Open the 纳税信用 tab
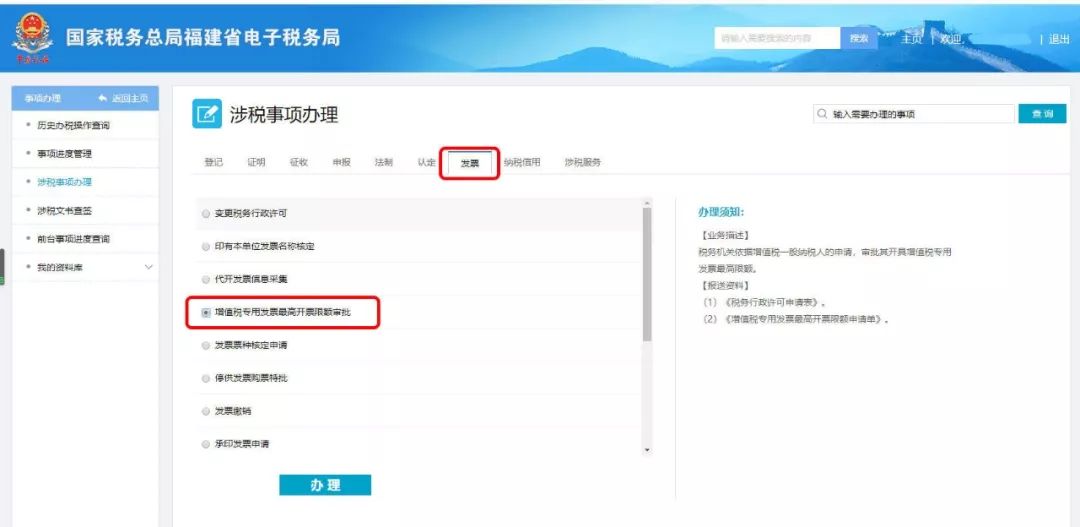This screenshot has height=527, width=1080. click(521, 162)
